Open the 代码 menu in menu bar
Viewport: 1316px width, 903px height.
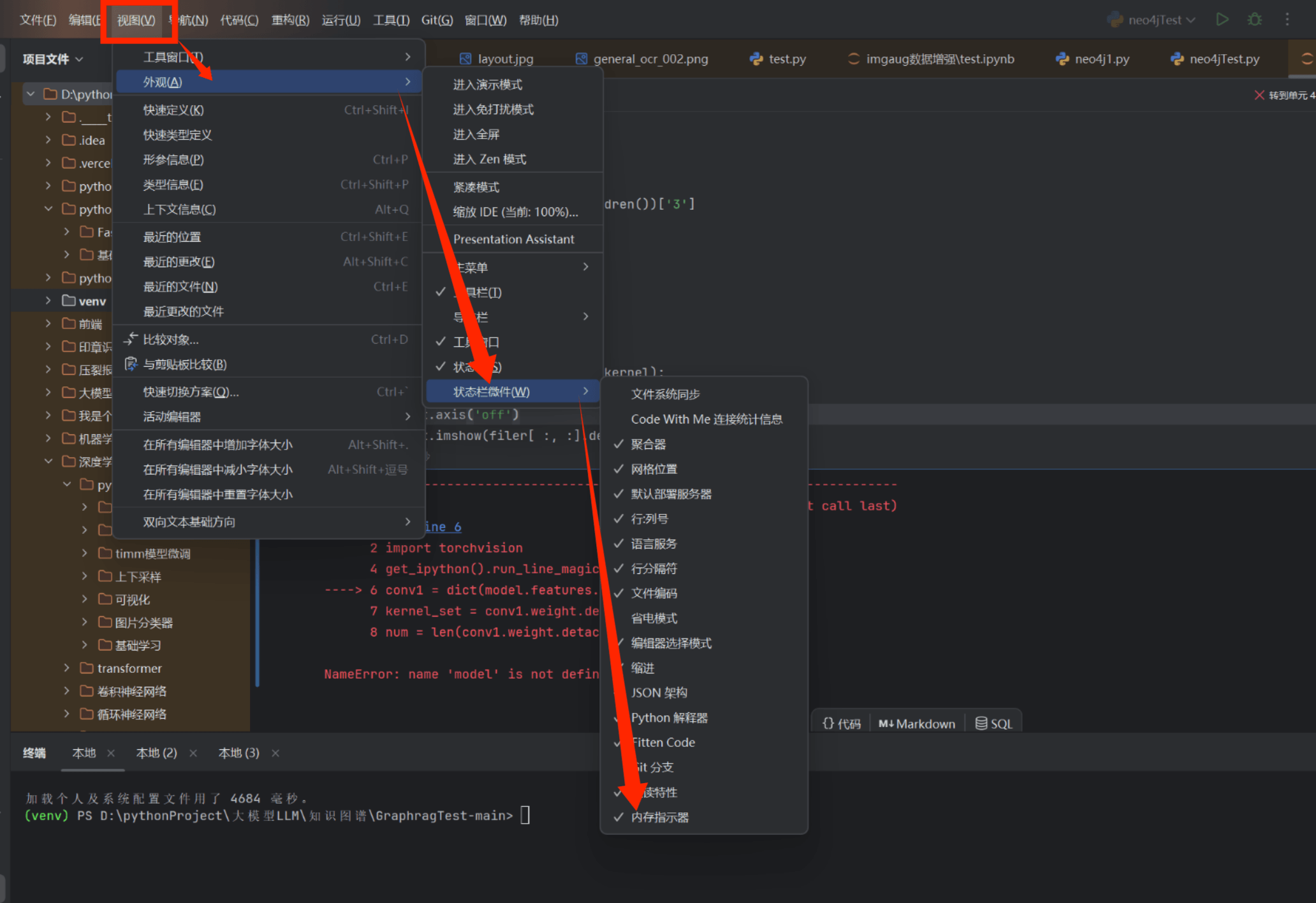tap(239, 20)
